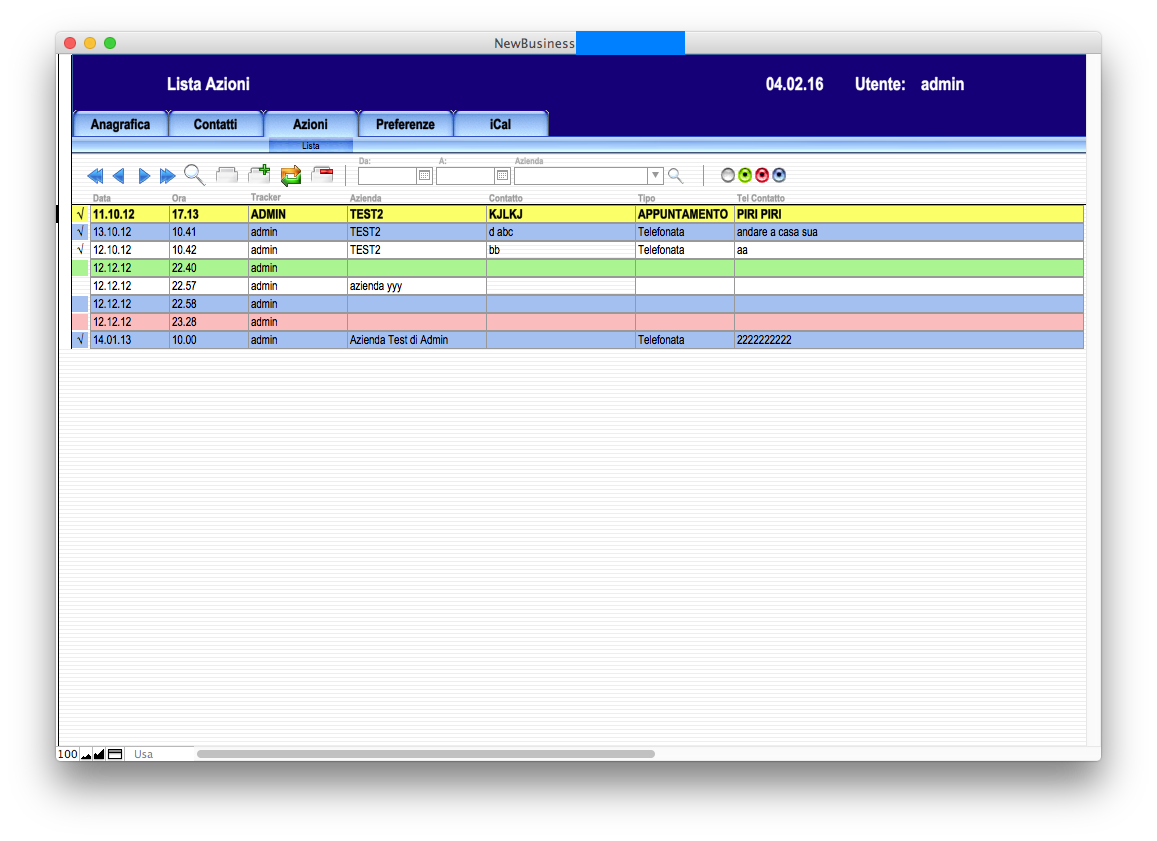The width and height of the screenshot is (1157, 841).
Task: Click the ADMIN tracker cell in the yellow row
Action: point(297,214)
